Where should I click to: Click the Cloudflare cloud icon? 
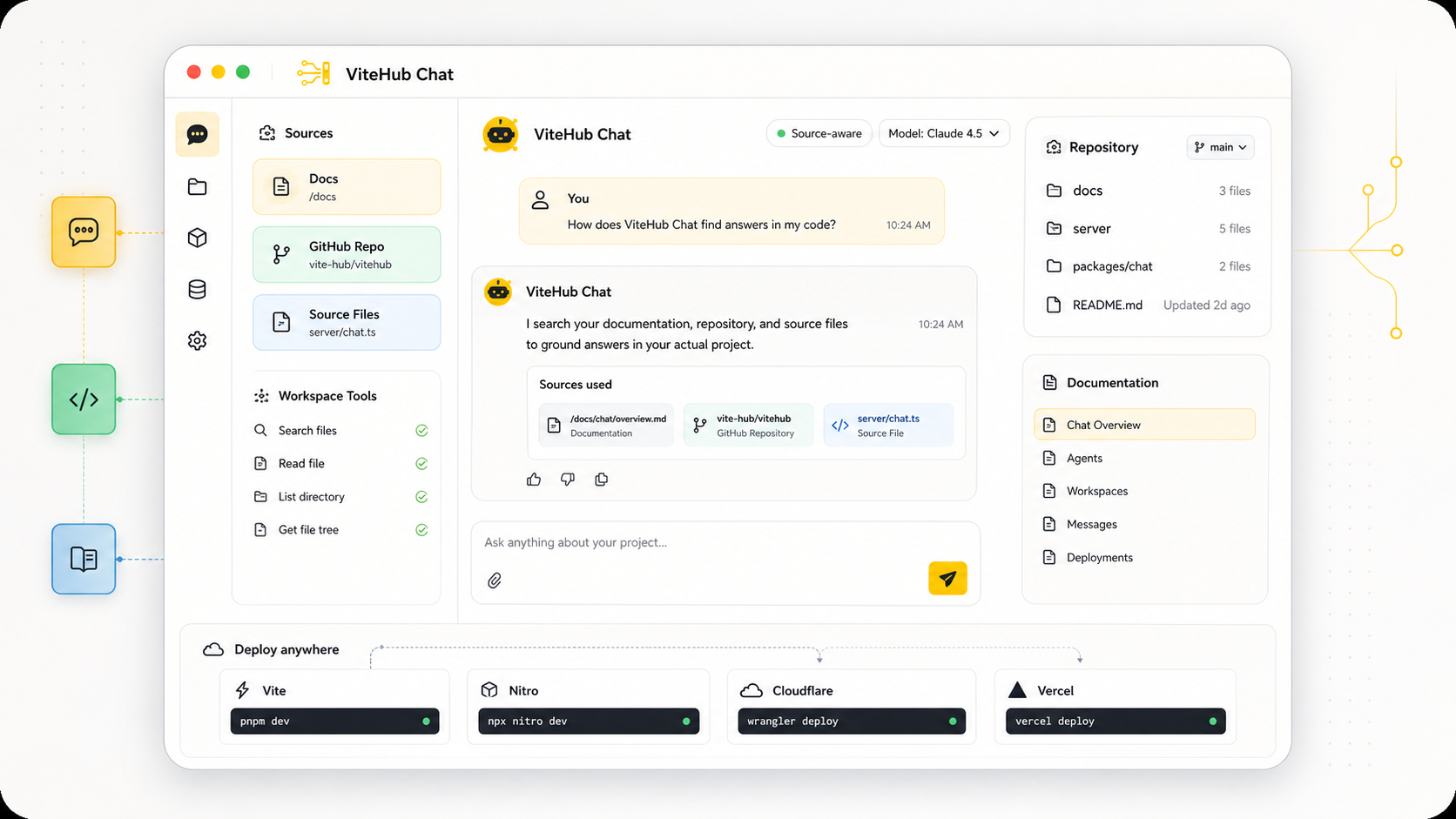752,690
